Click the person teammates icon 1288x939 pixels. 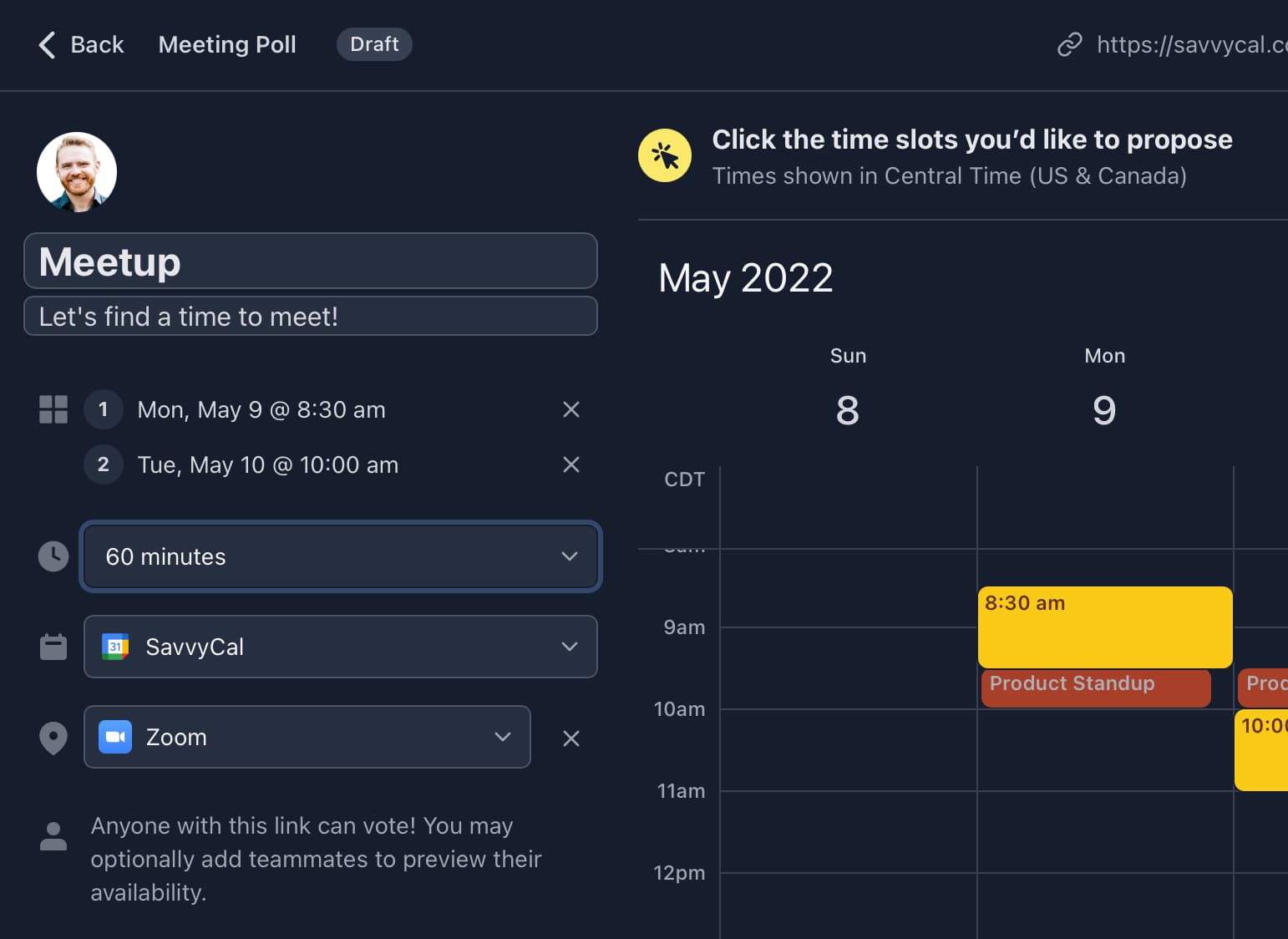53,836
